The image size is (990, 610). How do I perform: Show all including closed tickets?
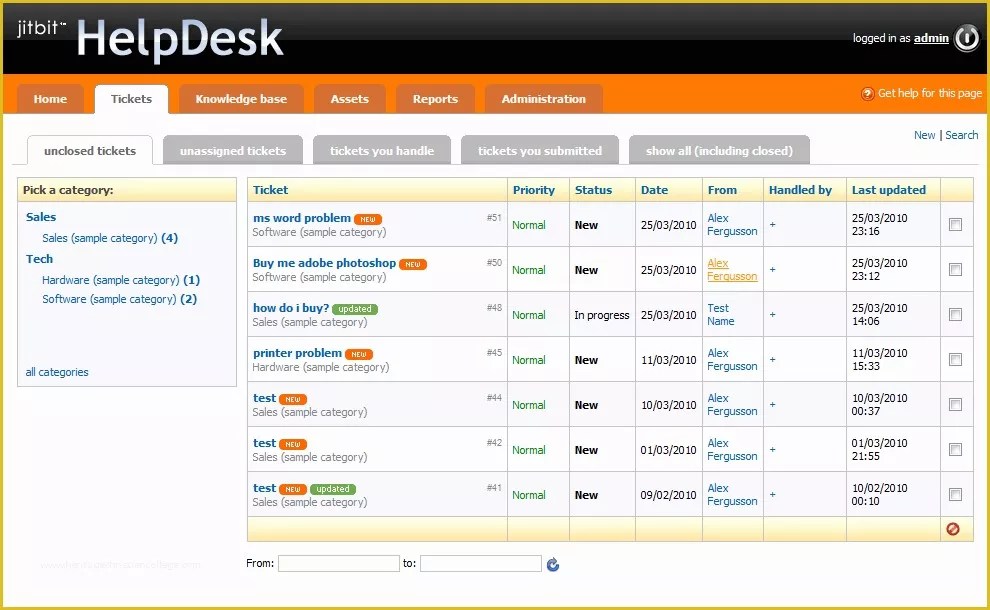pyautogui.click(x=719, y=151)
